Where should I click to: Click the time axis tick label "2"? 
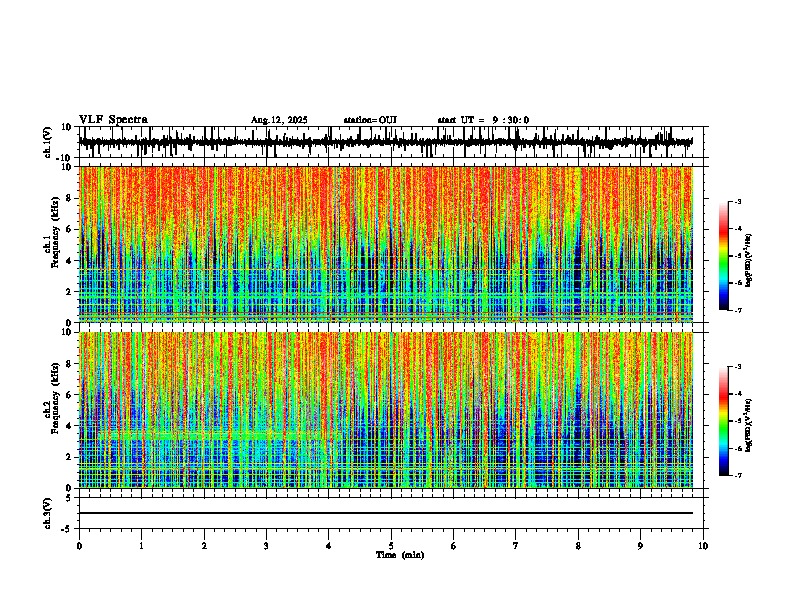[204, 546]
